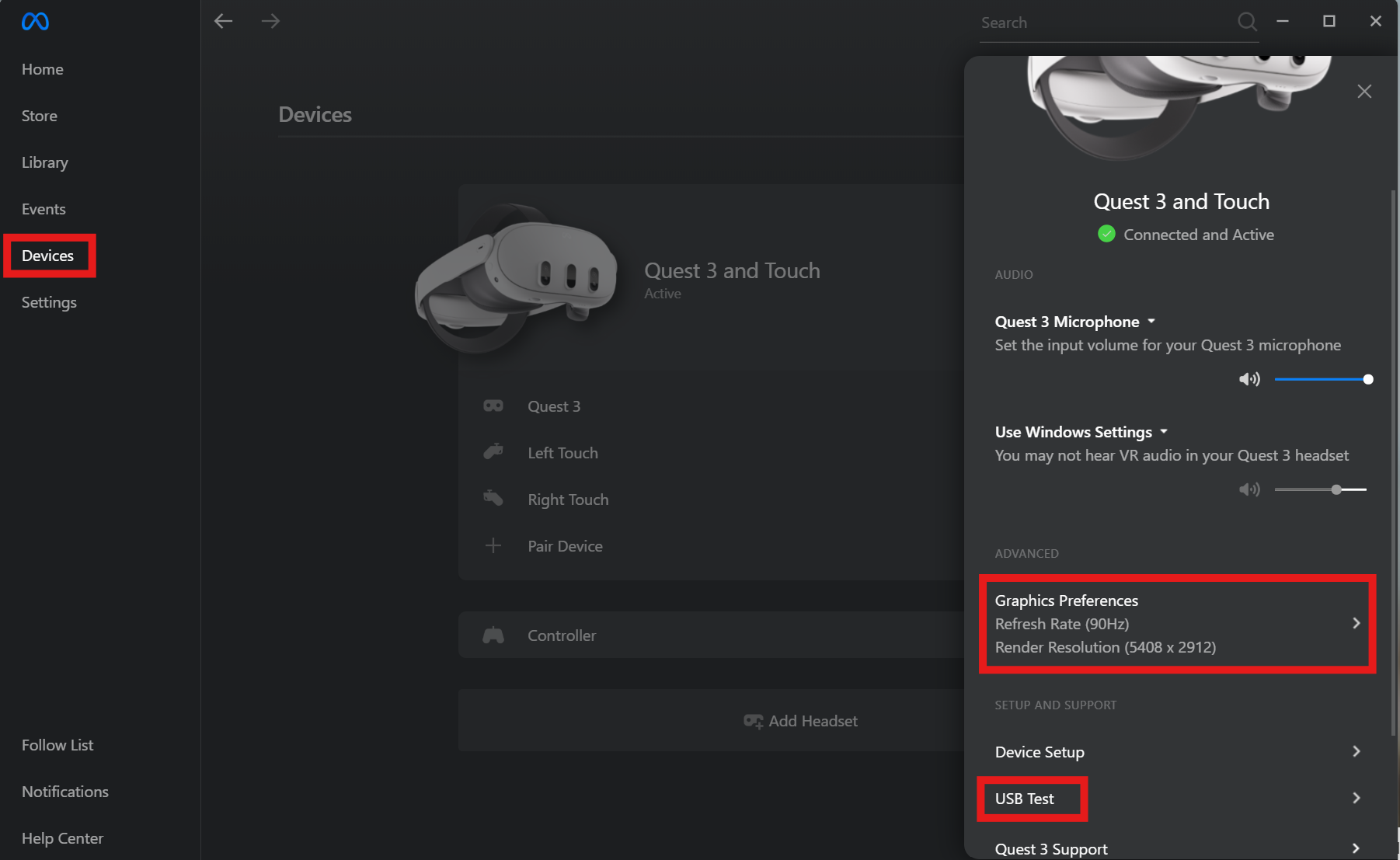Click the Quest 3 headset icon in list

click(x=493, y=406)
